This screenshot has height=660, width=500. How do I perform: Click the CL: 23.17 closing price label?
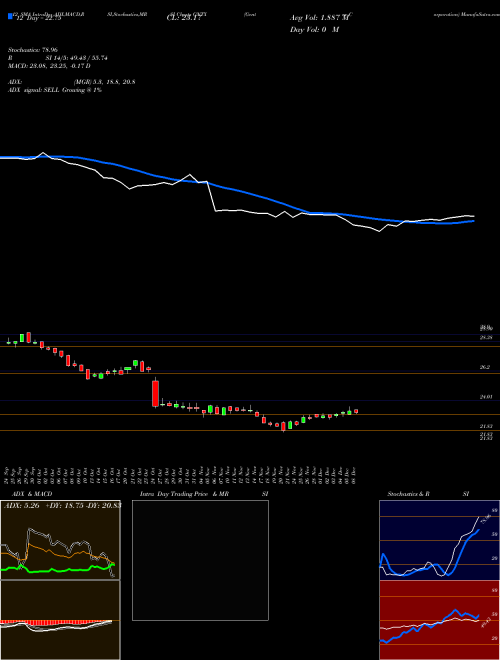pyautogui.click(x=183, y=18)
